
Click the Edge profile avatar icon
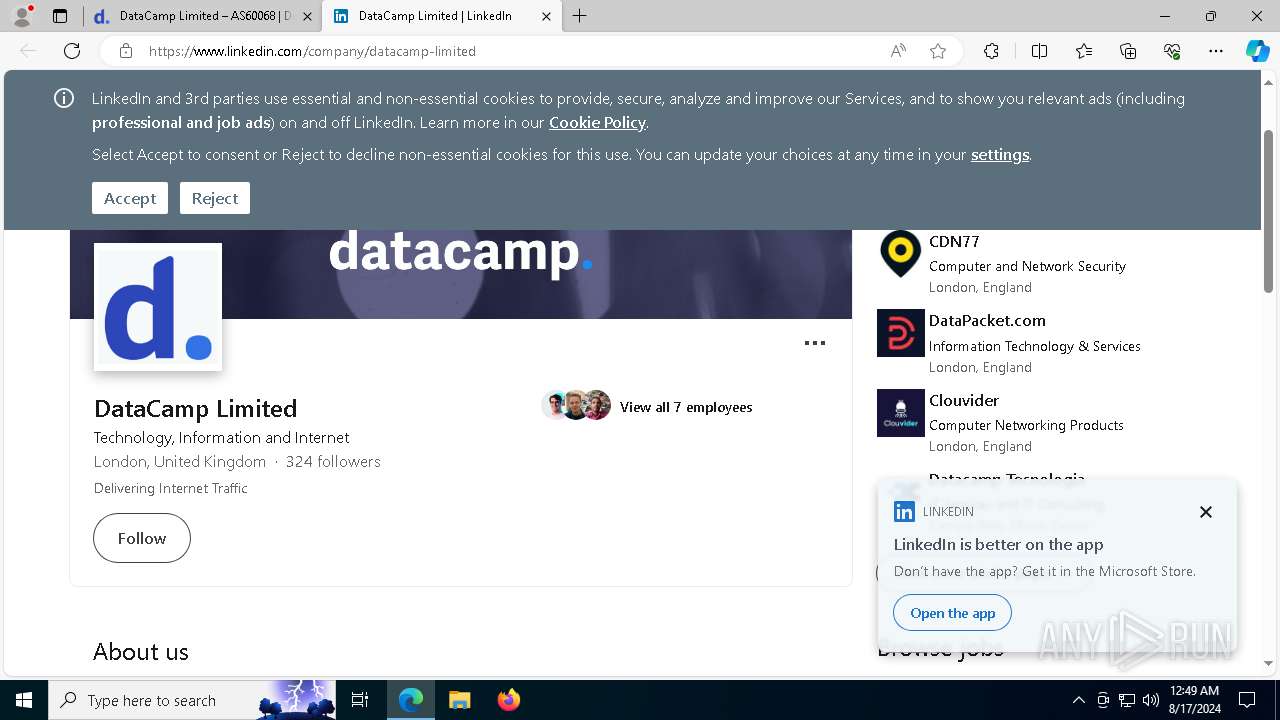pos(22,16)
